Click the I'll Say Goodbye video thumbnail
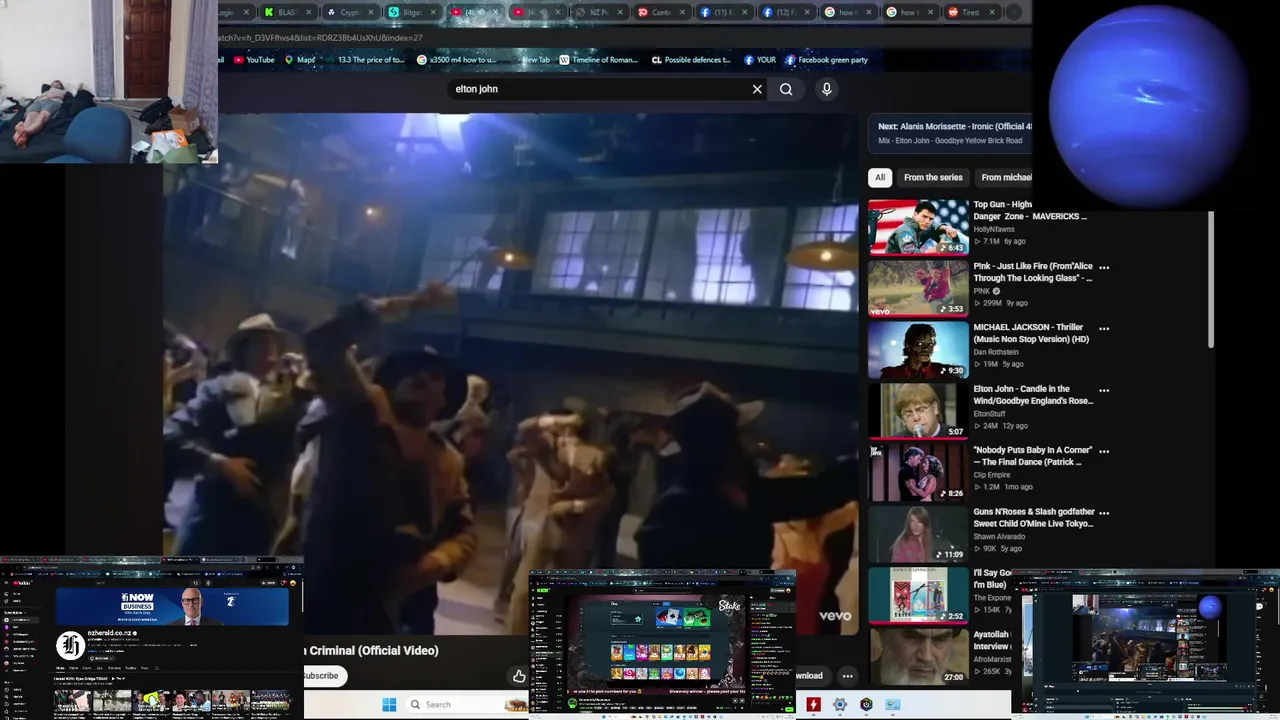 coord(918,596)
